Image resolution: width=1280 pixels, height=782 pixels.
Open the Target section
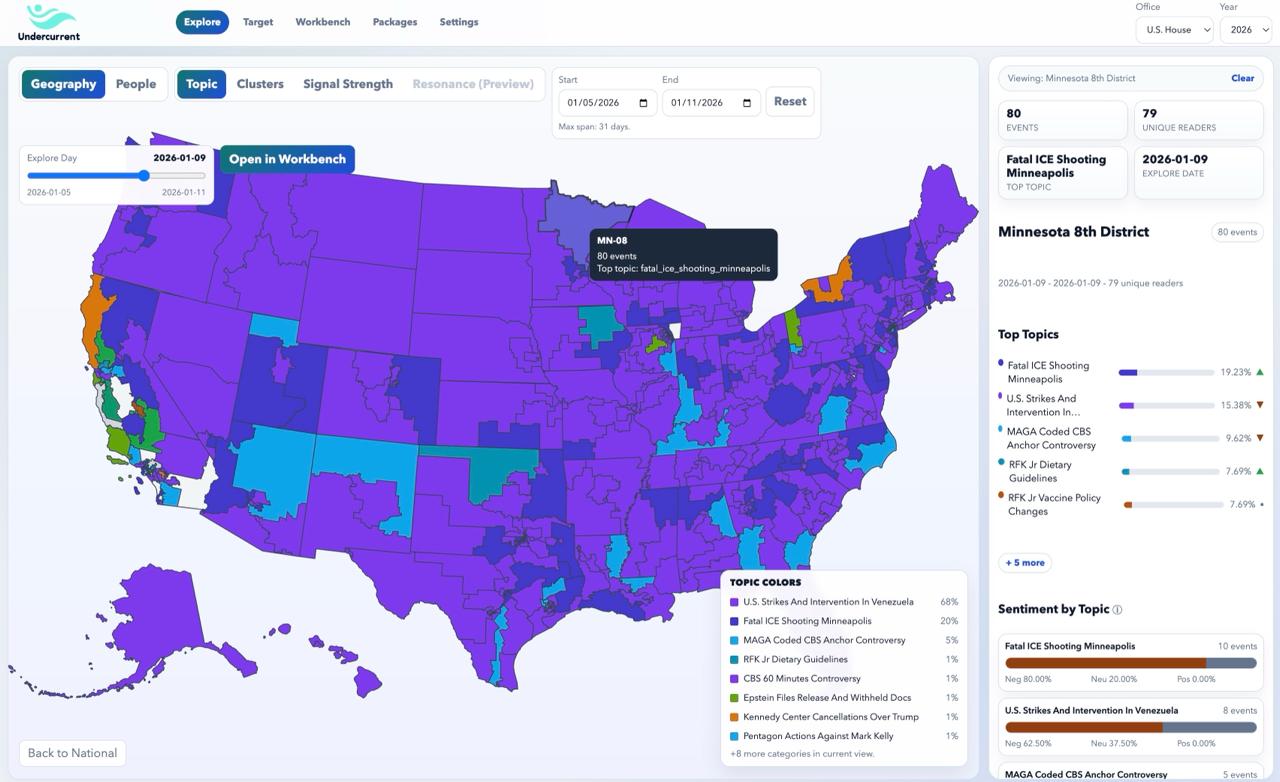[x=257, y=21]
